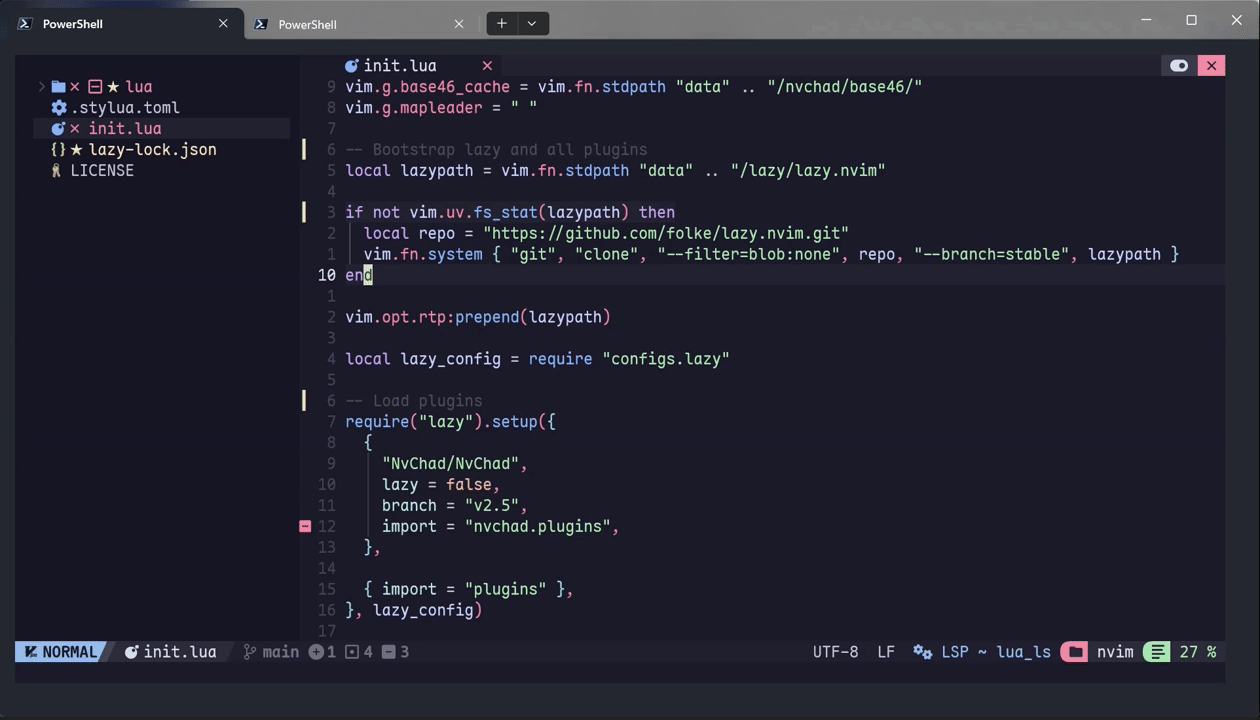
Task: Select the Lua file icon next to init.lua
Action: click(x=58, y=128)
